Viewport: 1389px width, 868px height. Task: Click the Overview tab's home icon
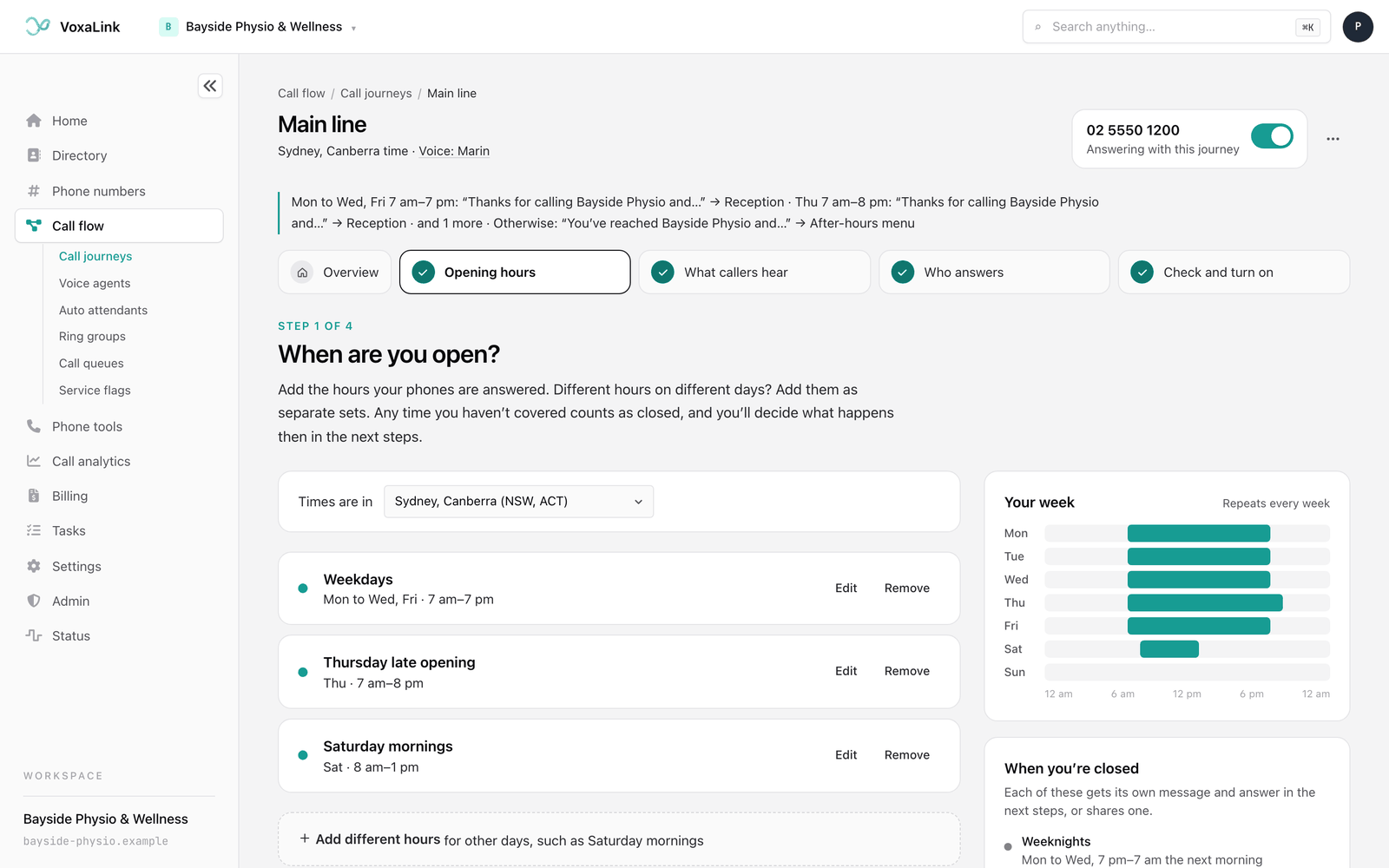tap(302, 273)
